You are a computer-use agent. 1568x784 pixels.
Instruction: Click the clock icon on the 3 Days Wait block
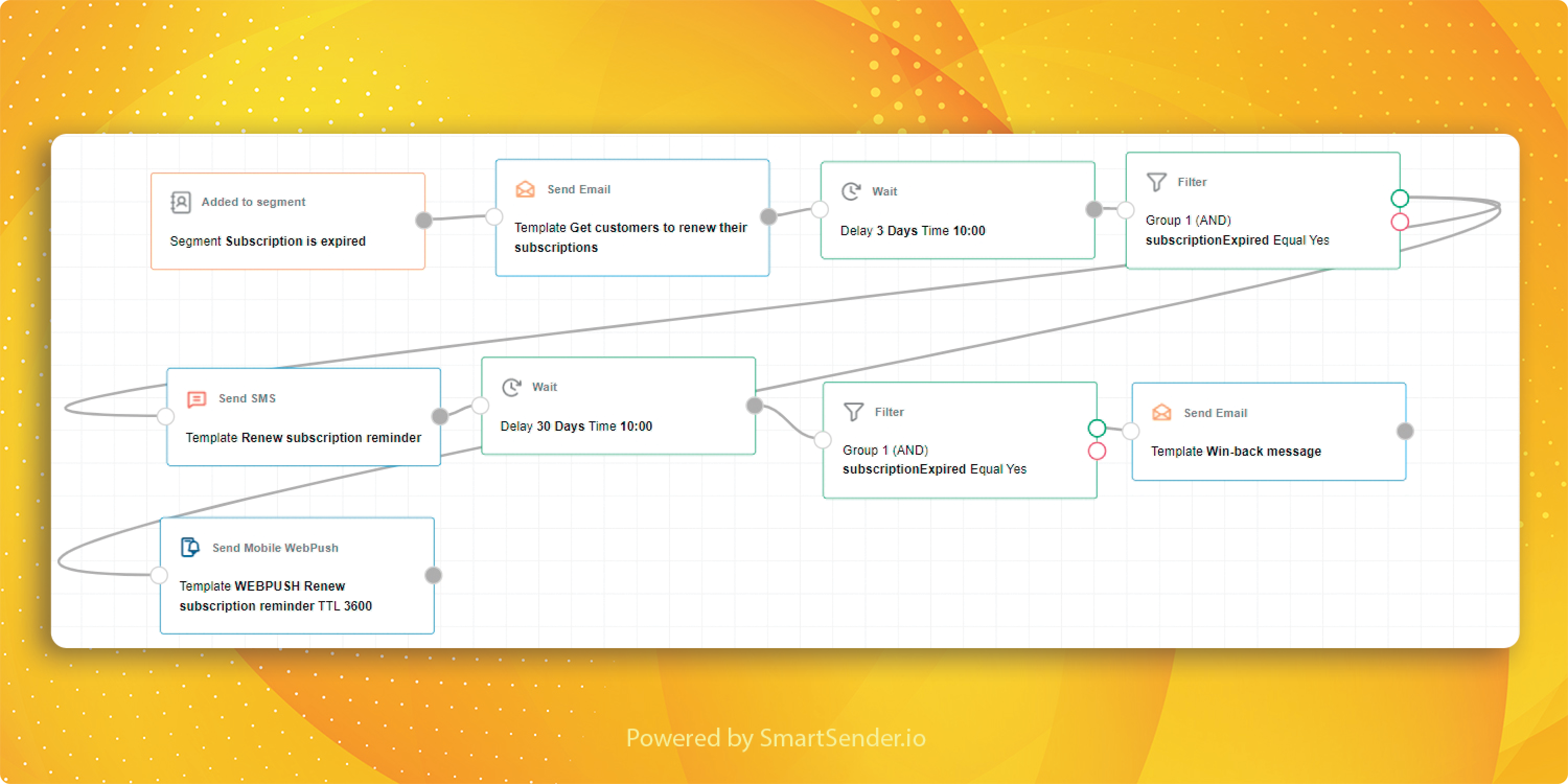pyautogui.click(x=851, y=191)
